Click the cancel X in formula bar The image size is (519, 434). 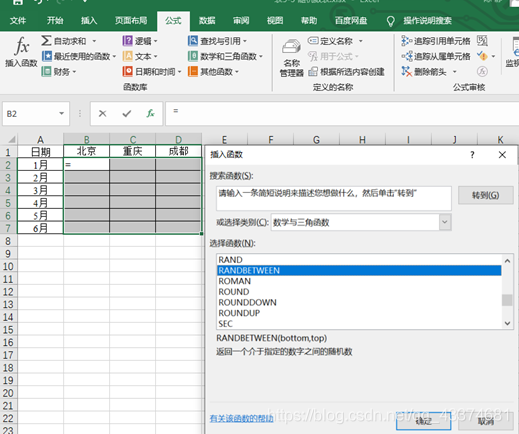pyautogui.click(x=103, y=114)
